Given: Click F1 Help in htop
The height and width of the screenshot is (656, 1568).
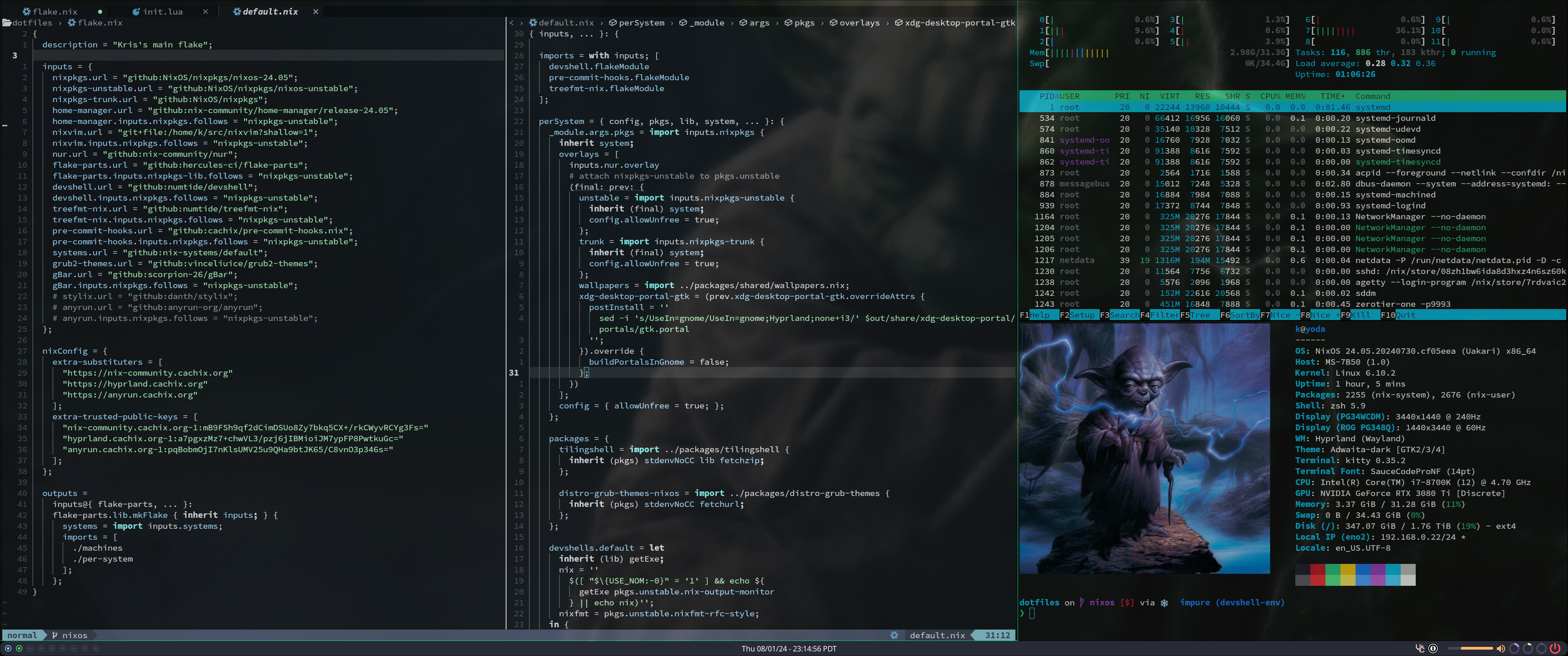Looking at the screenshot, I should tap(1039, 315).
